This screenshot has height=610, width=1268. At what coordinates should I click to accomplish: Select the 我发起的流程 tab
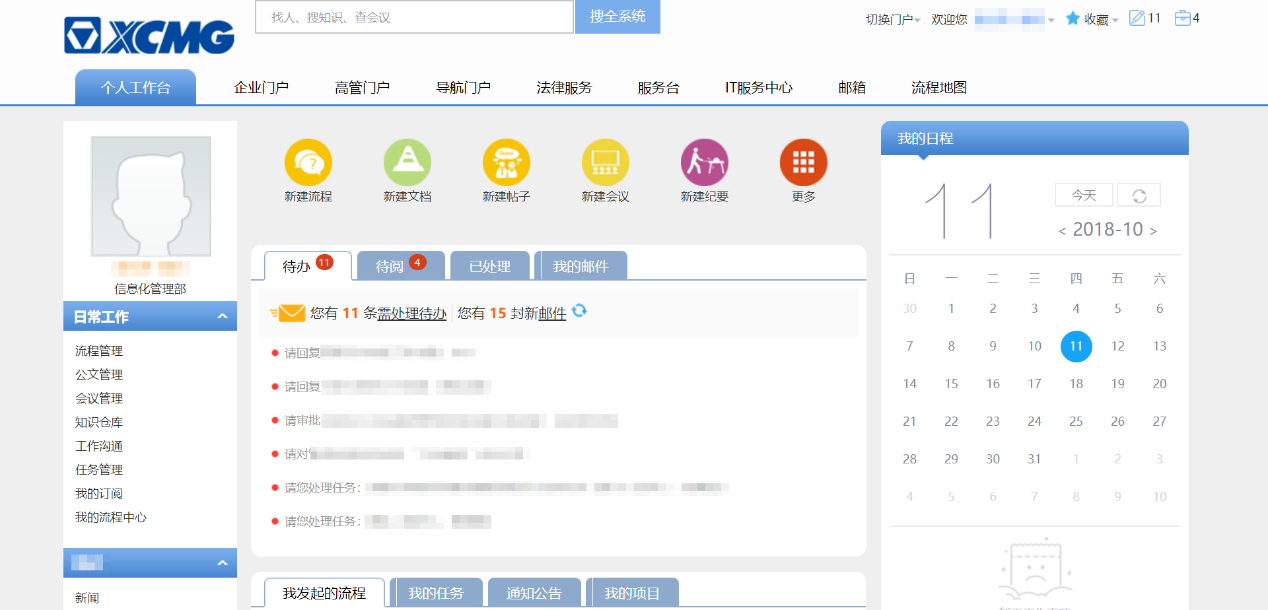(x=324, y=593)
